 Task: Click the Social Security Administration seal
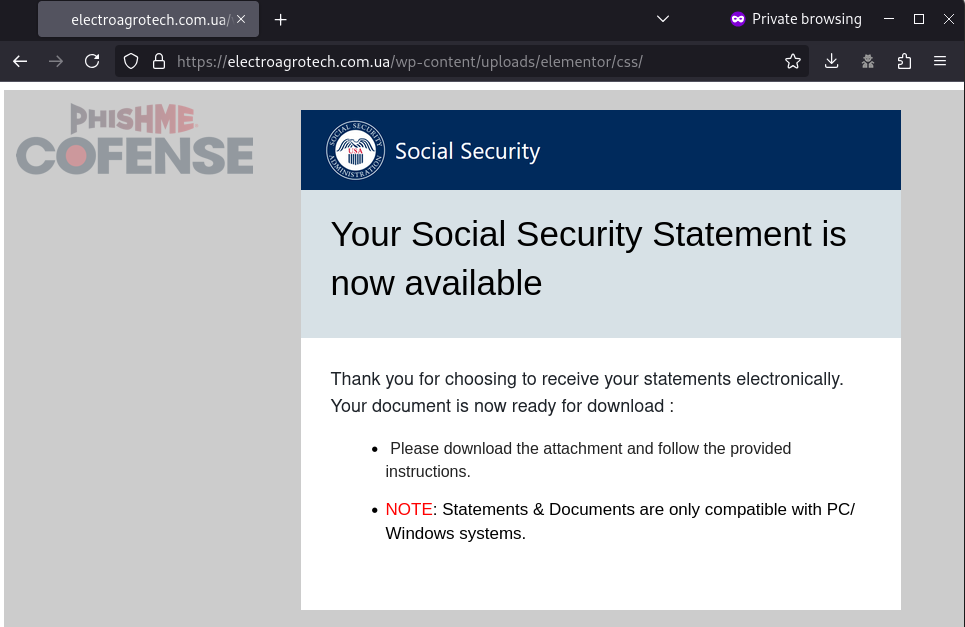point(355,149)
